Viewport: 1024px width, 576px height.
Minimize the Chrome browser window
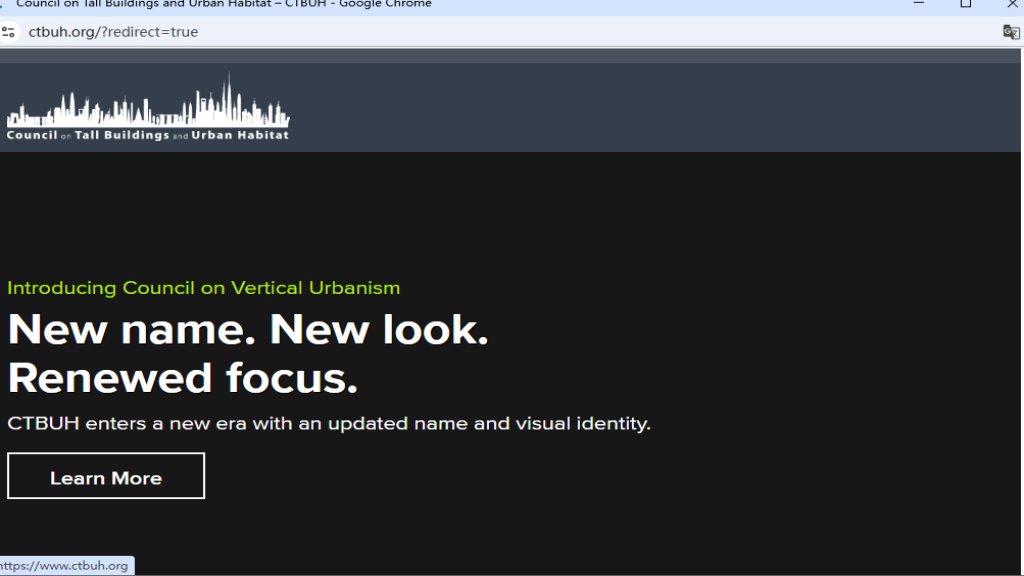point(918,3)
